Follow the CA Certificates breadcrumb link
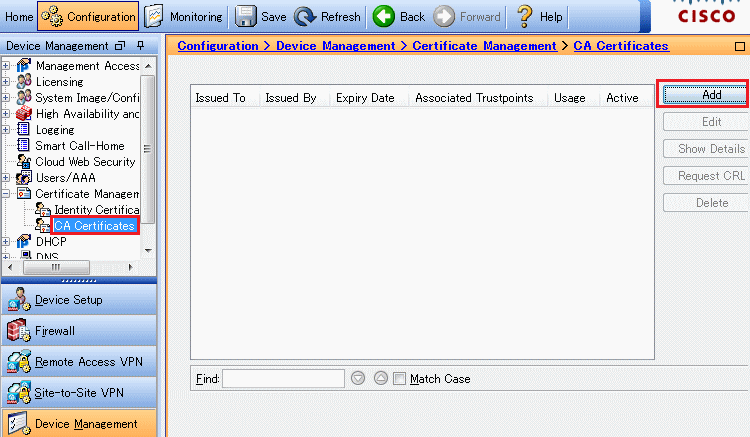Screen dimensions: 750x437 tap(621, 46)
